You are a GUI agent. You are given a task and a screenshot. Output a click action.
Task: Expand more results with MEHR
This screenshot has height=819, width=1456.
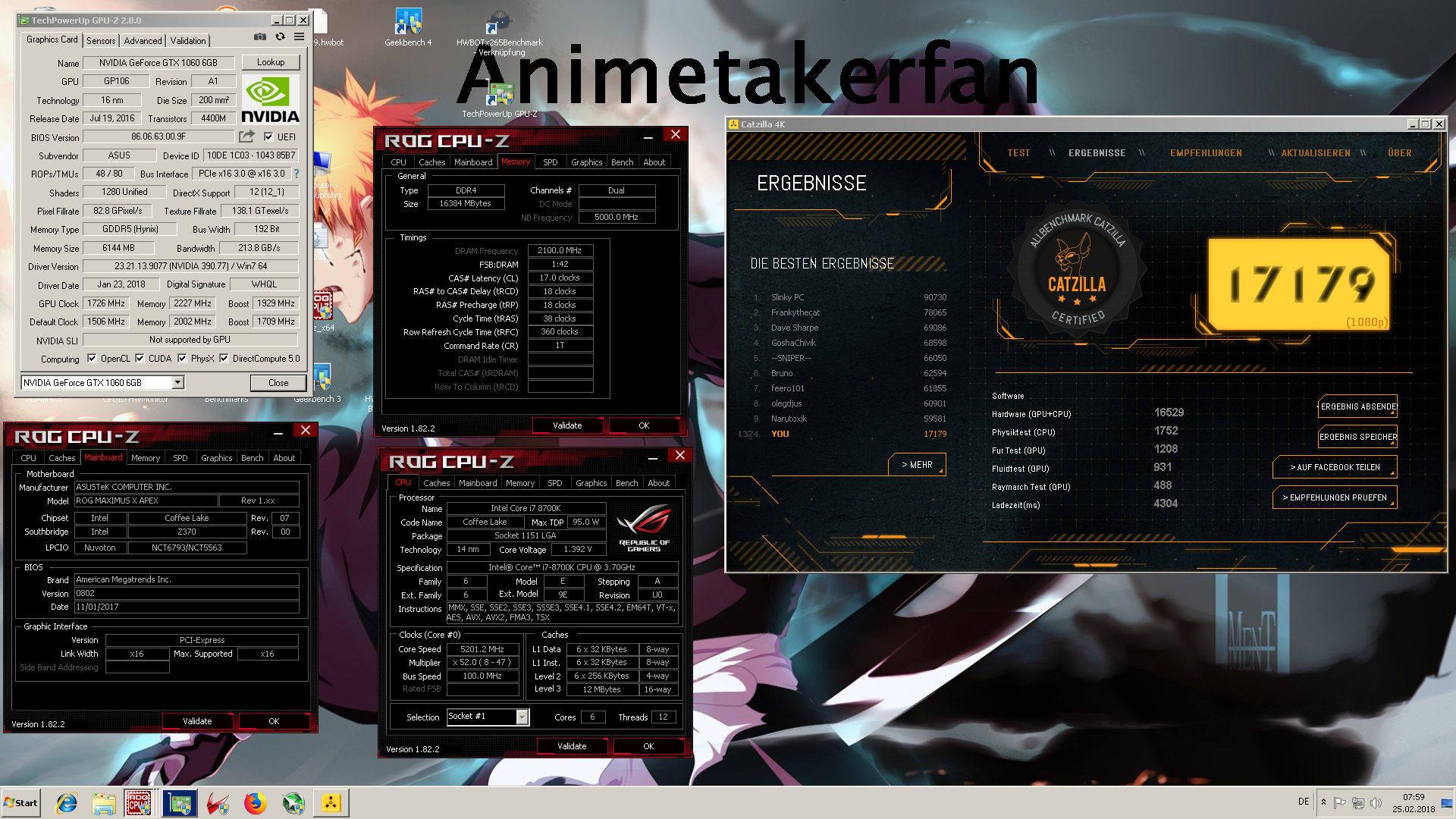pyautogui.click(x=917, y=465)
